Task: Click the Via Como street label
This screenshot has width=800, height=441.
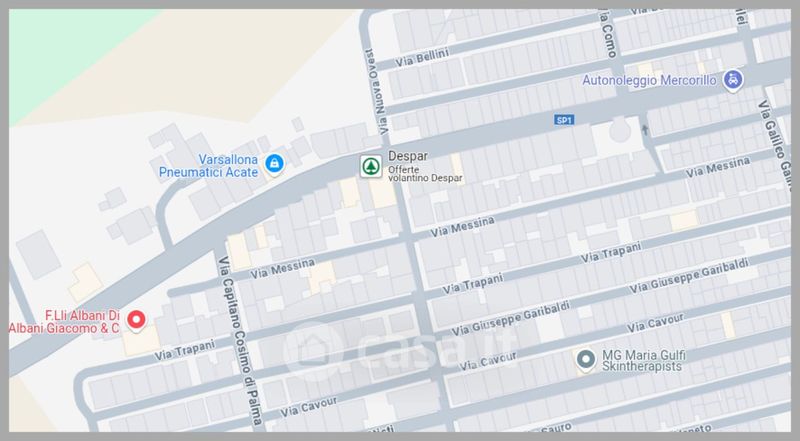Action: (607, 33)
